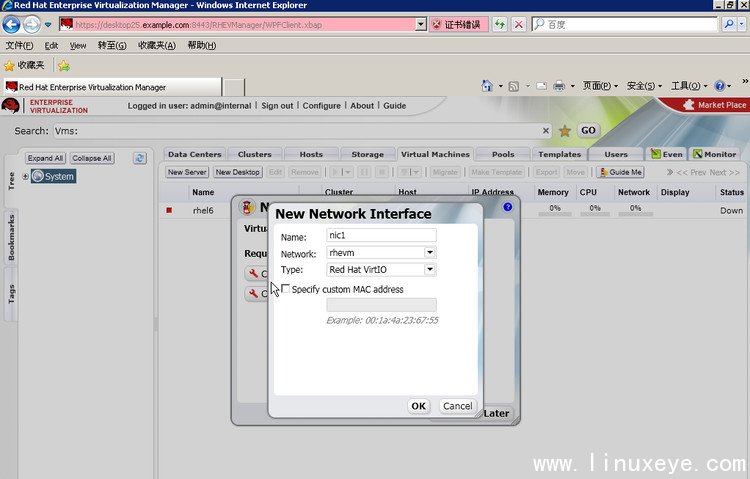Switch to the Templates tab
Screen dimensions: 750x479
click(x=559, y=154)
